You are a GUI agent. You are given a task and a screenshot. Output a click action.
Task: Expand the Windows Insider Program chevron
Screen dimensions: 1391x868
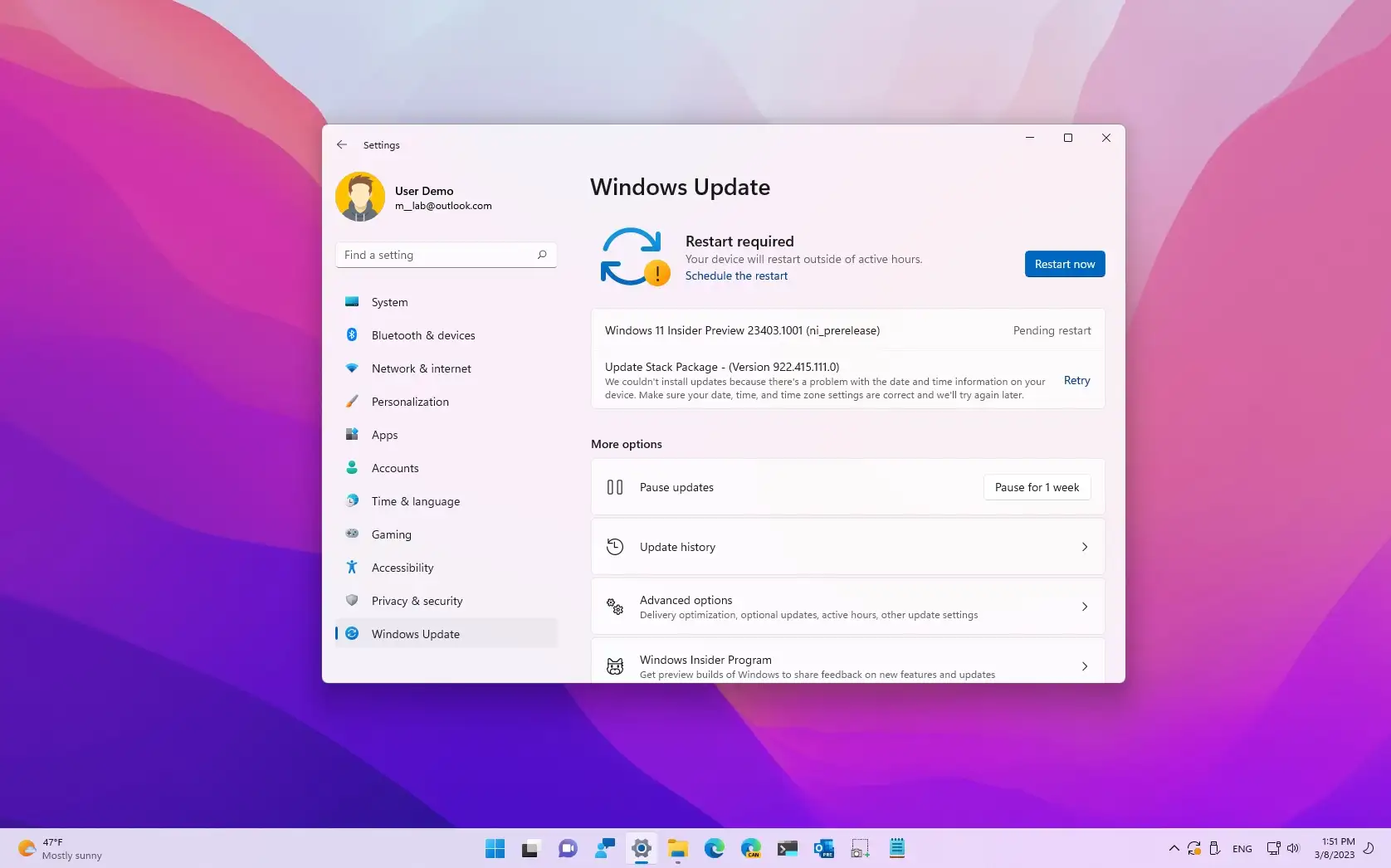click(x=1085, y=666)
